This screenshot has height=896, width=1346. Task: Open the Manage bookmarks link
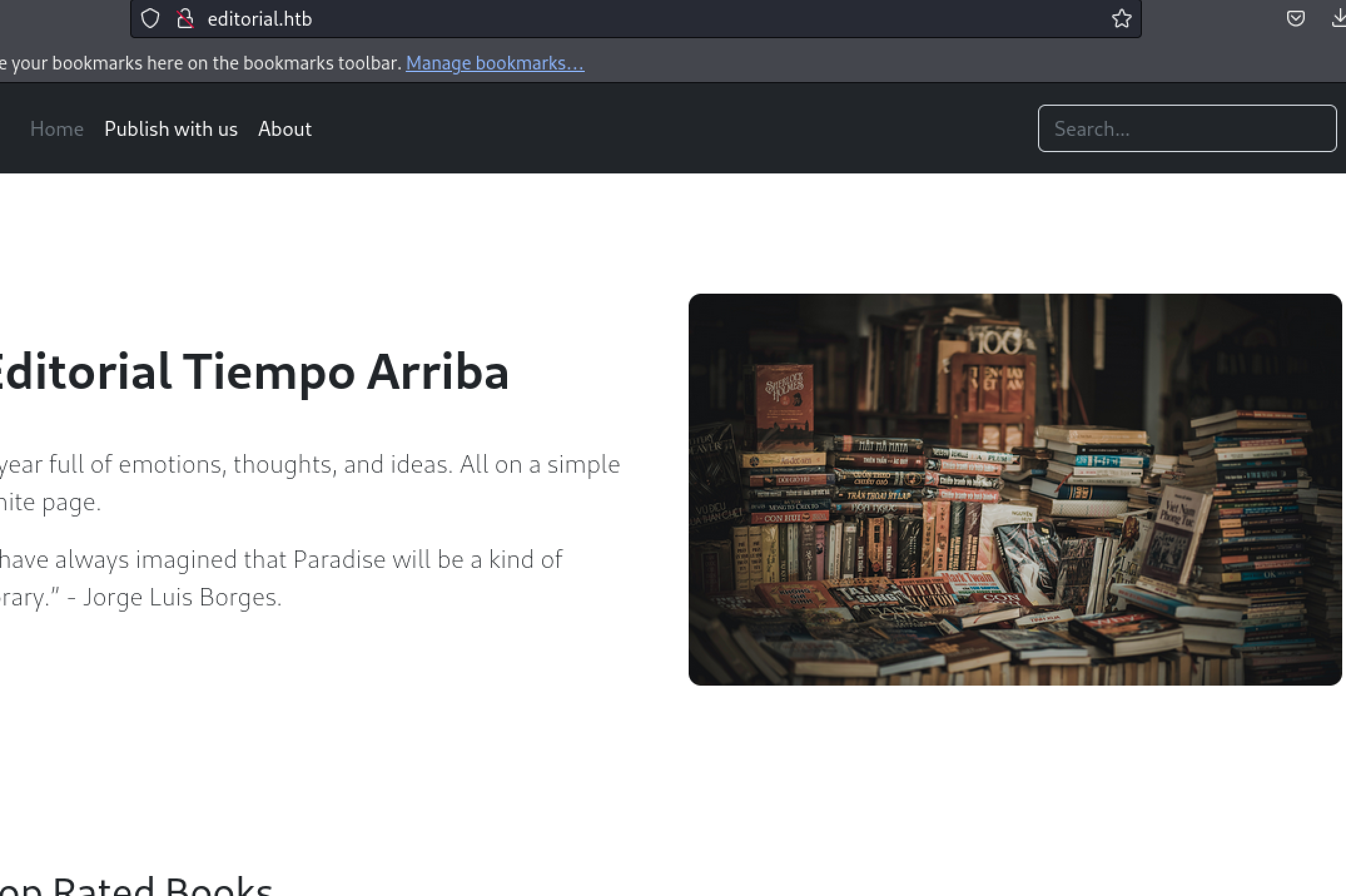[x=495, y=63]
